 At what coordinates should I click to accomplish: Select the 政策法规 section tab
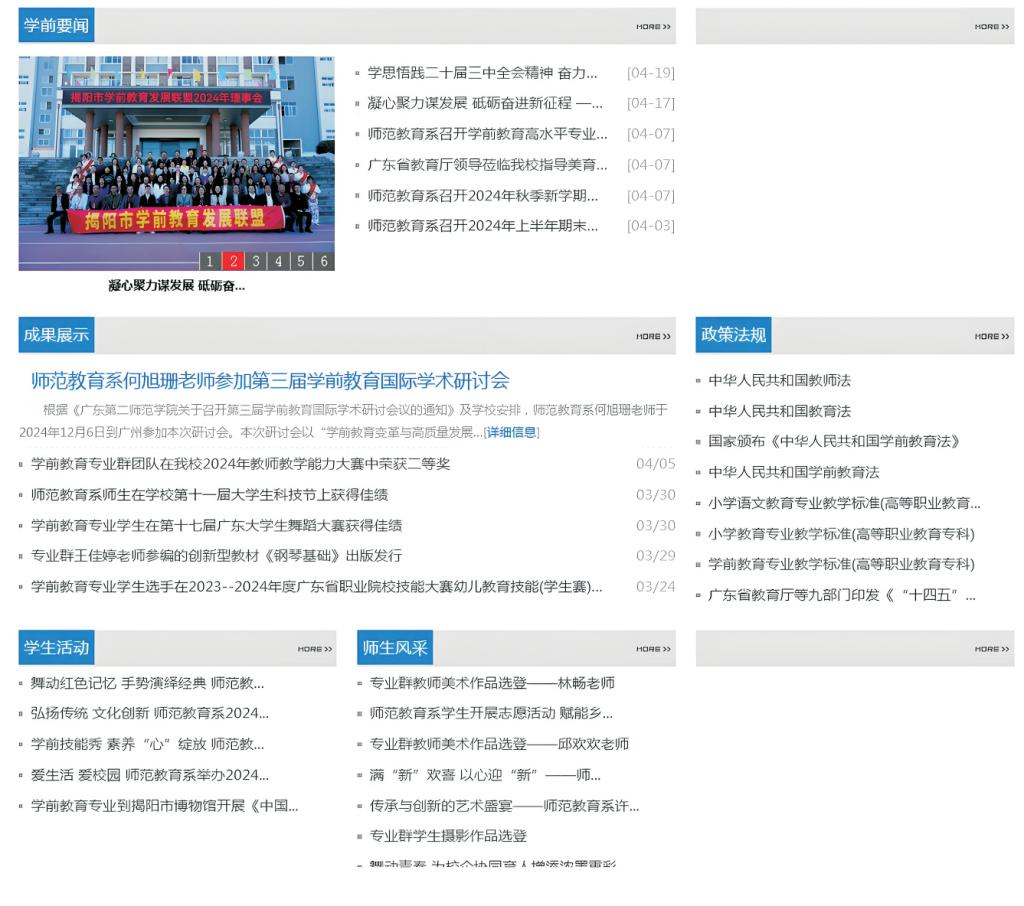point(733,335)
